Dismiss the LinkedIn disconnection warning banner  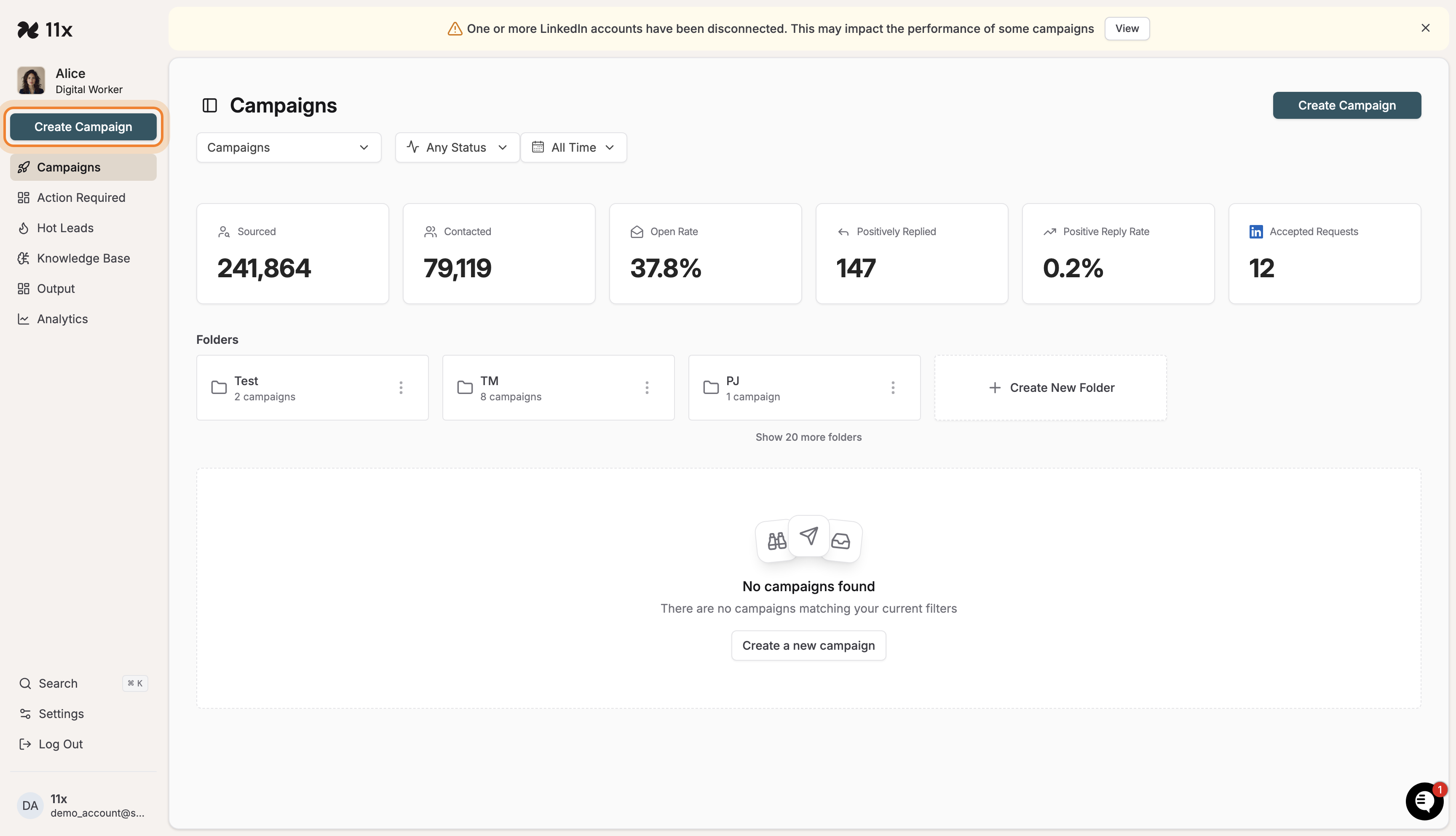point(1426,27)
